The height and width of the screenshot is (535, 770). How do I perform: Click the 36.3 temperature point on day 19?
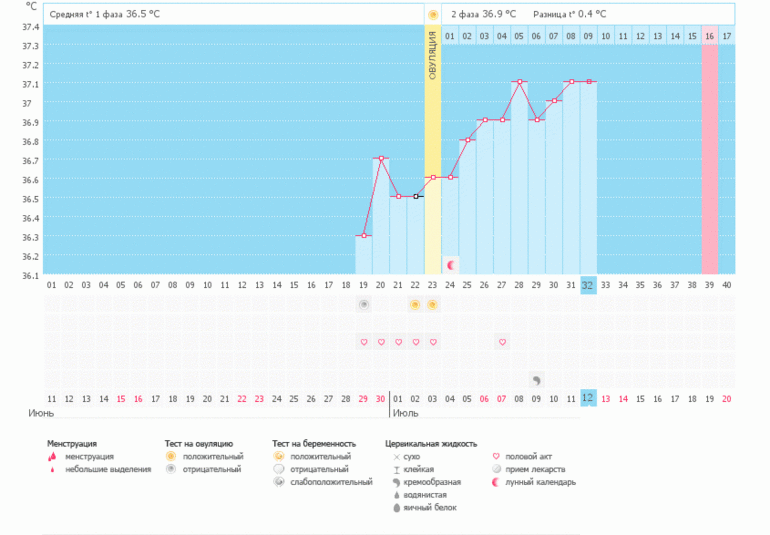tap(364, 235)
